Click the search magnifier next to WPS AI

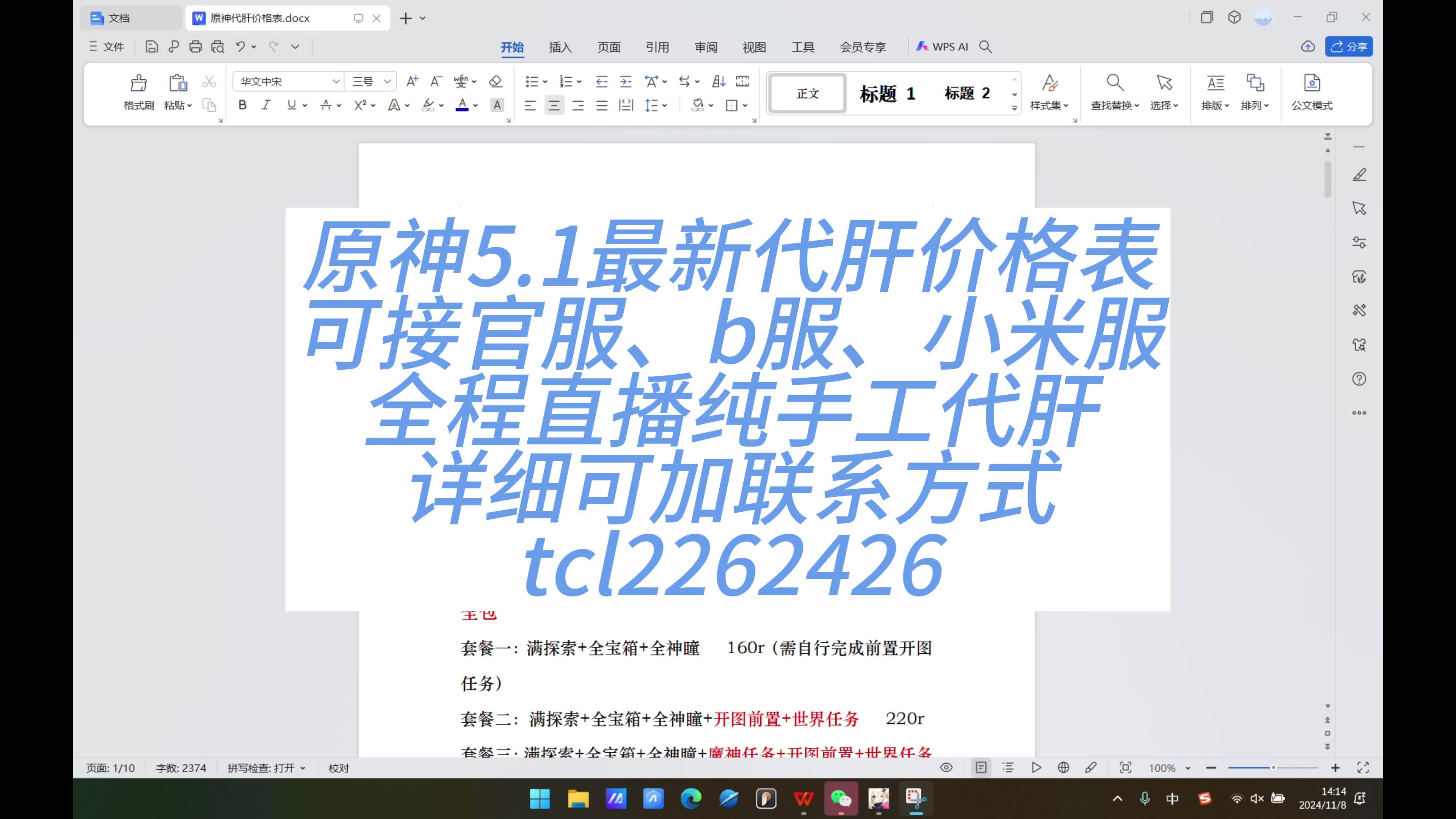coord(985,47)
